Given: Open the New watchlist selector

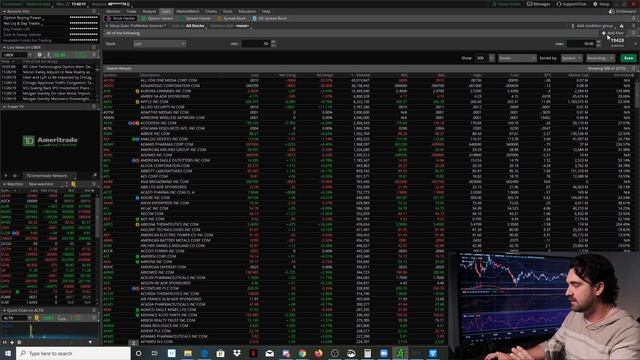Looking at the screenshot, I should point(47,184).
